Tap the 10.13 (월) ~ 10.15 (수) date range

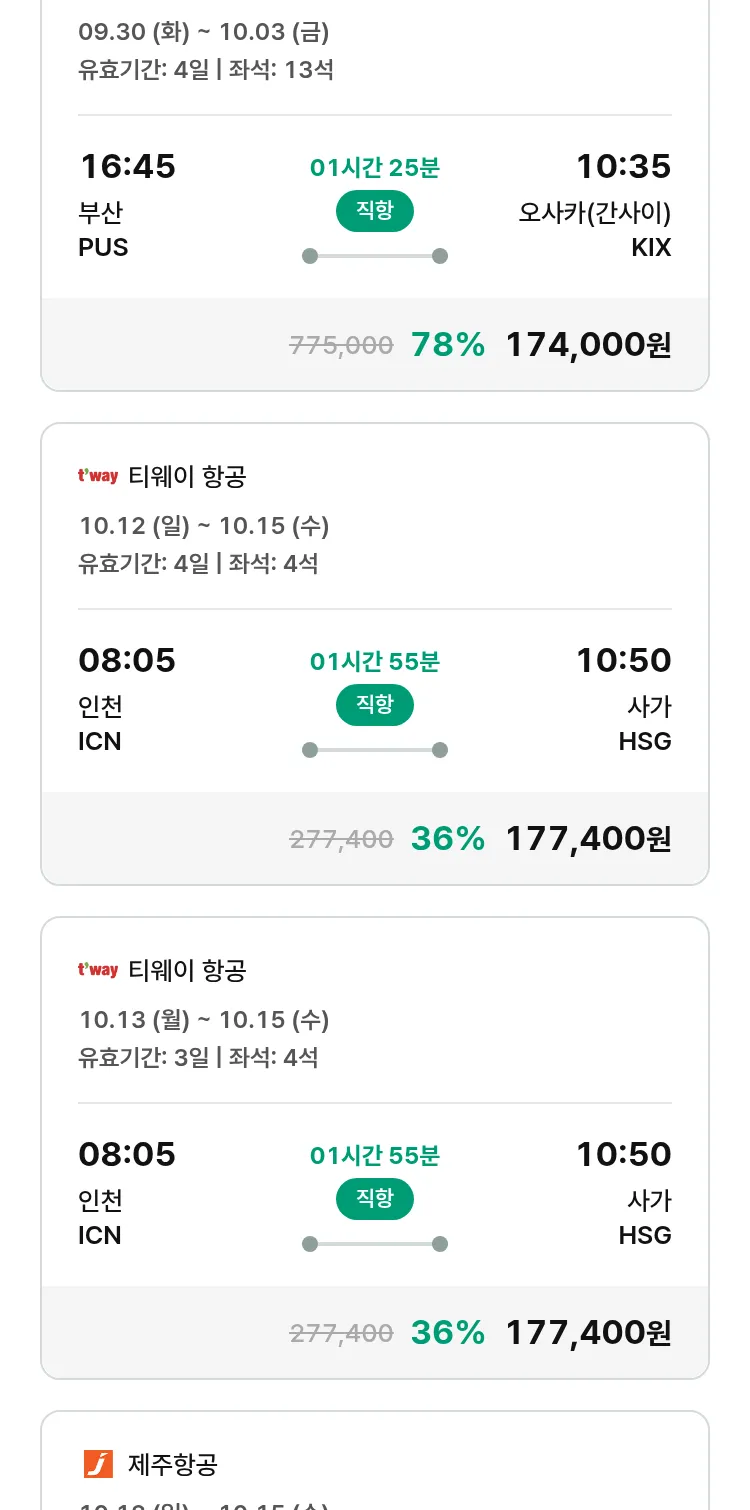[204, 1020]
